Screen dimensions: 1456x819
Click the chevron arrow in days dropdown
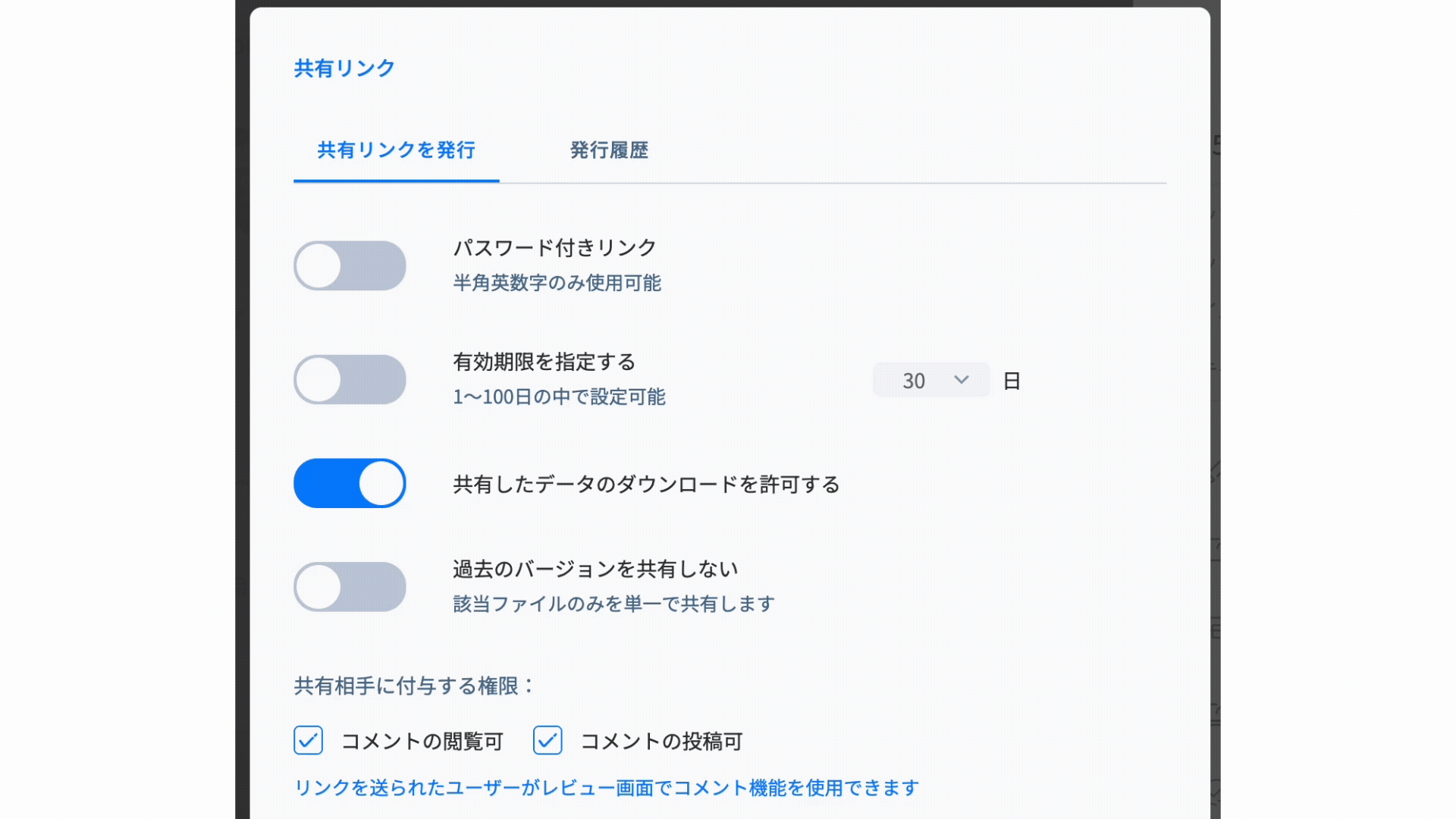[x=961, y=380]
